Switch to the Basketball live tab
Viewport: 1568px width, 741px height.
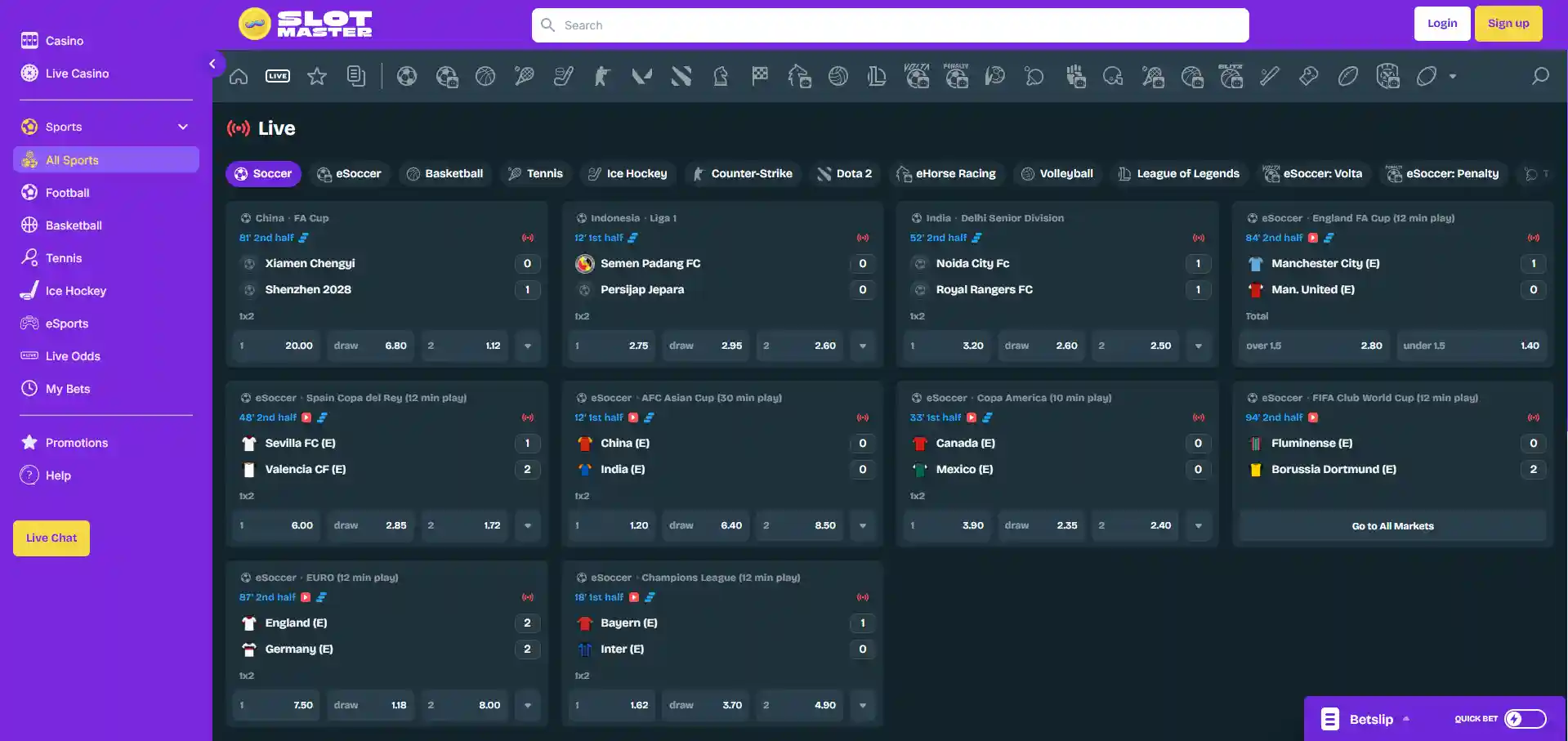pos(445,174)
